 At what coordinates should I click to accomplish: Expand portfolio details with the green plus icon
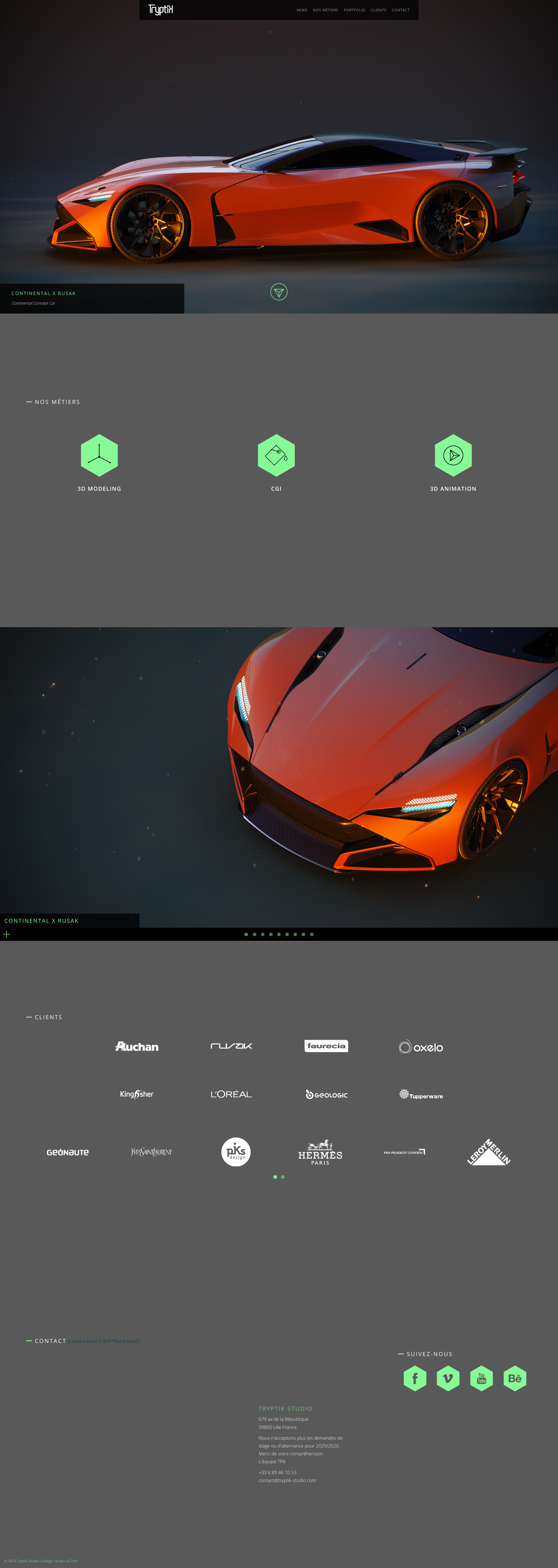tap(7, 934)
